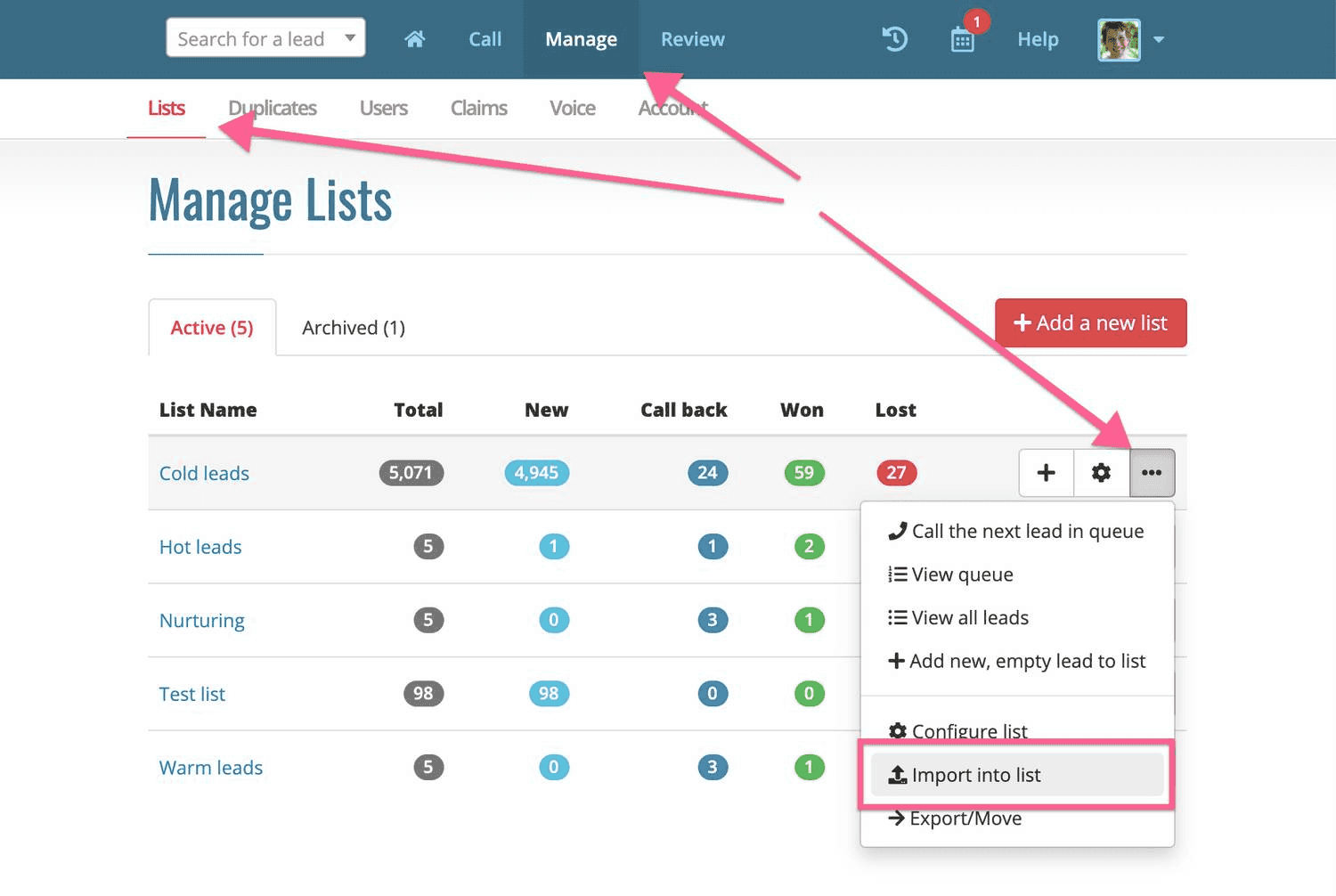Select the Archived (1) tab

pyautogui.click(x=354, y=328)
